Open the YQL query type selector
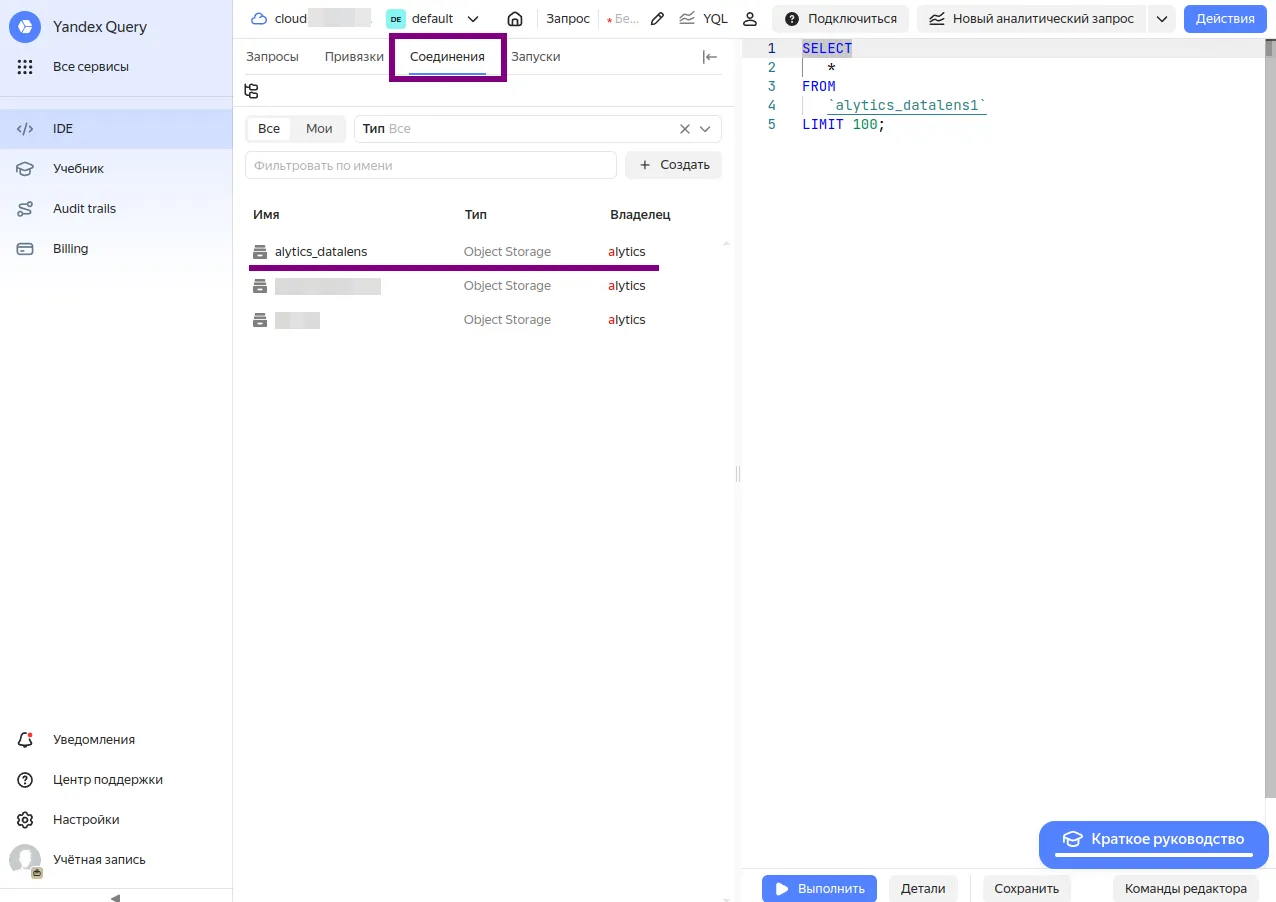 [x=703, y=19]
